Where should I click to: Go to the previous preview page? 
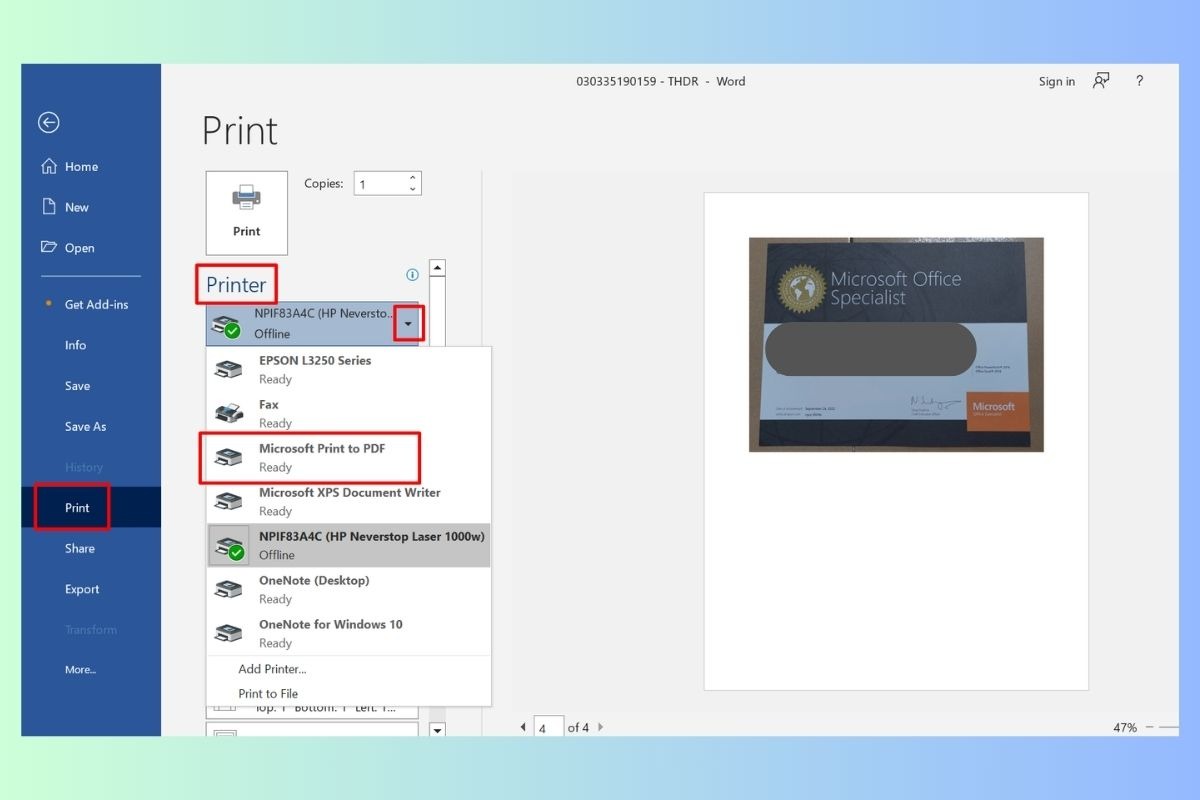[x=523, y=727]
